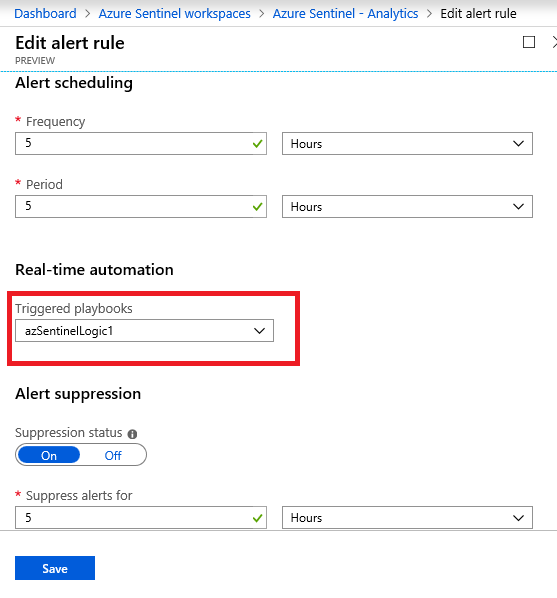Open Azure Sentinel workspaces breadcrumb
Viewport: 557px width, 598px height.
174,14
